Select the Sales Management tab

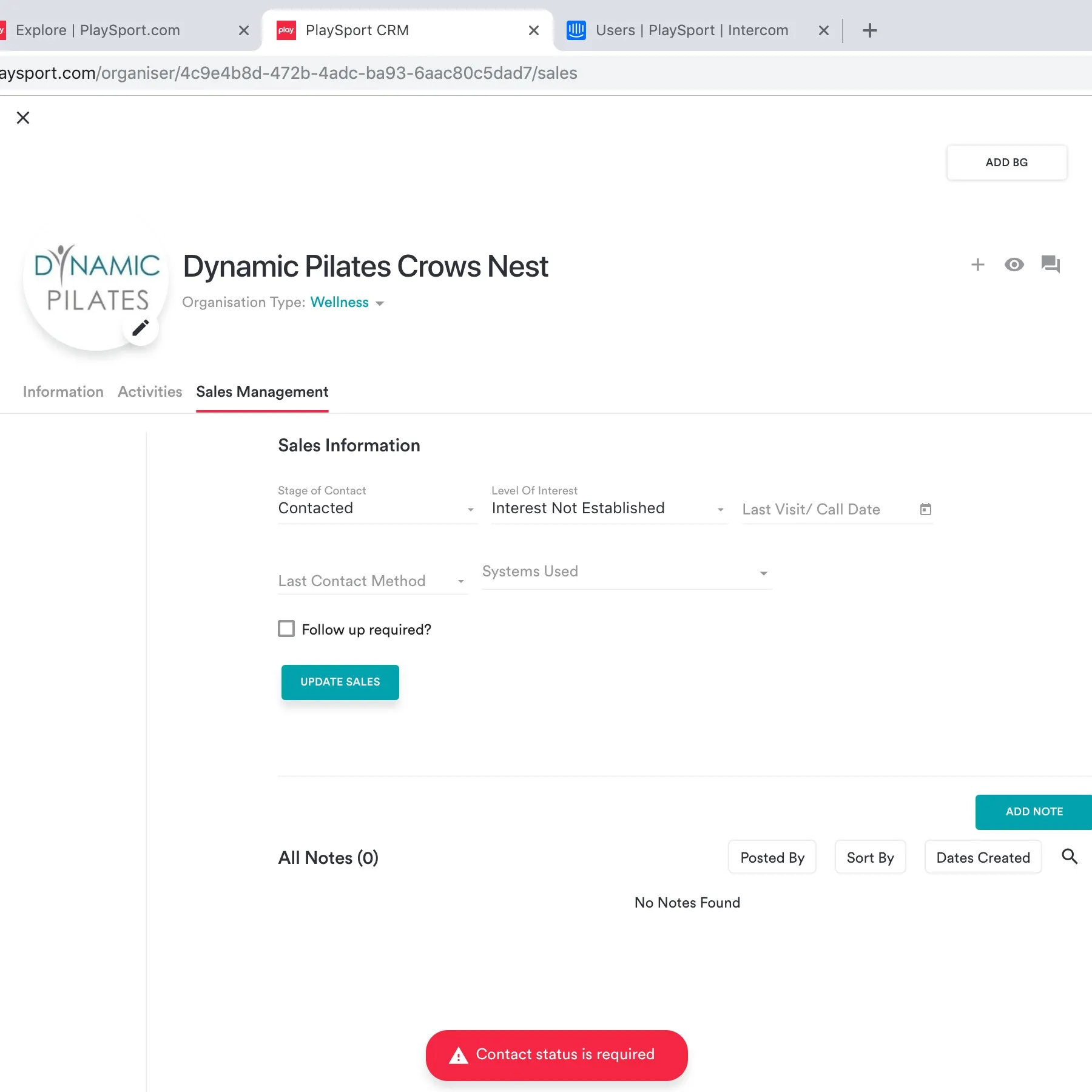[262, 392]
